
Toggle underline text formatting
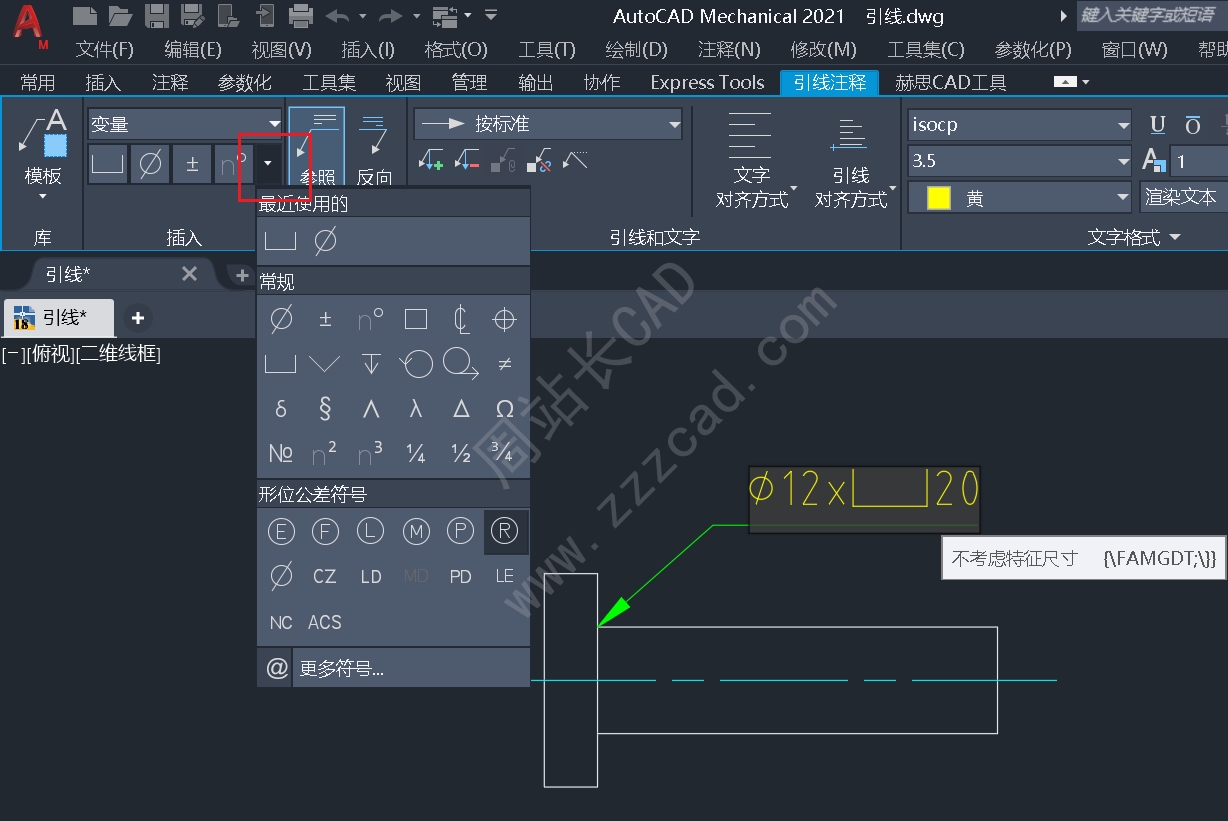pos(1158,125)
